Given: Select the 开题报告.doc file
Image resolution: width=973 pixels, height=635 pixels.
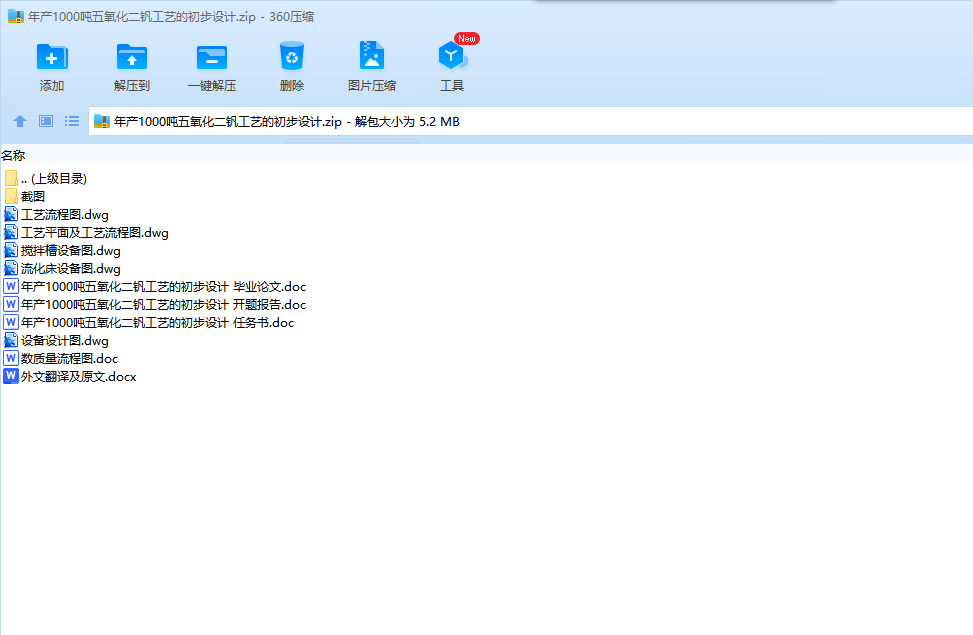Looking at the screenshot, I should tap(155, 305).
